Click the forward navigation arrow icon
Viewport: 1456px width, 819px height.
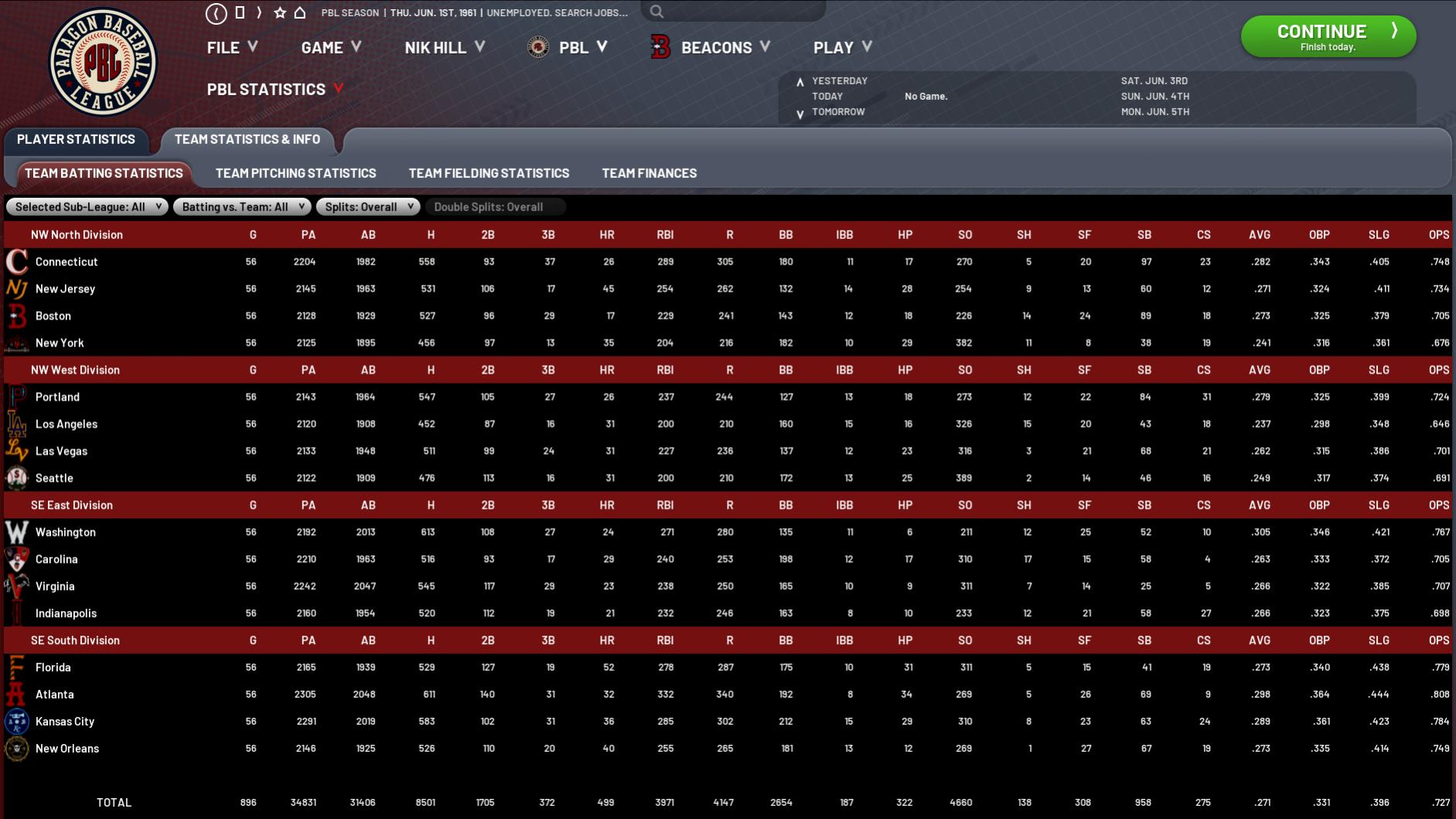tap(259, 12)
